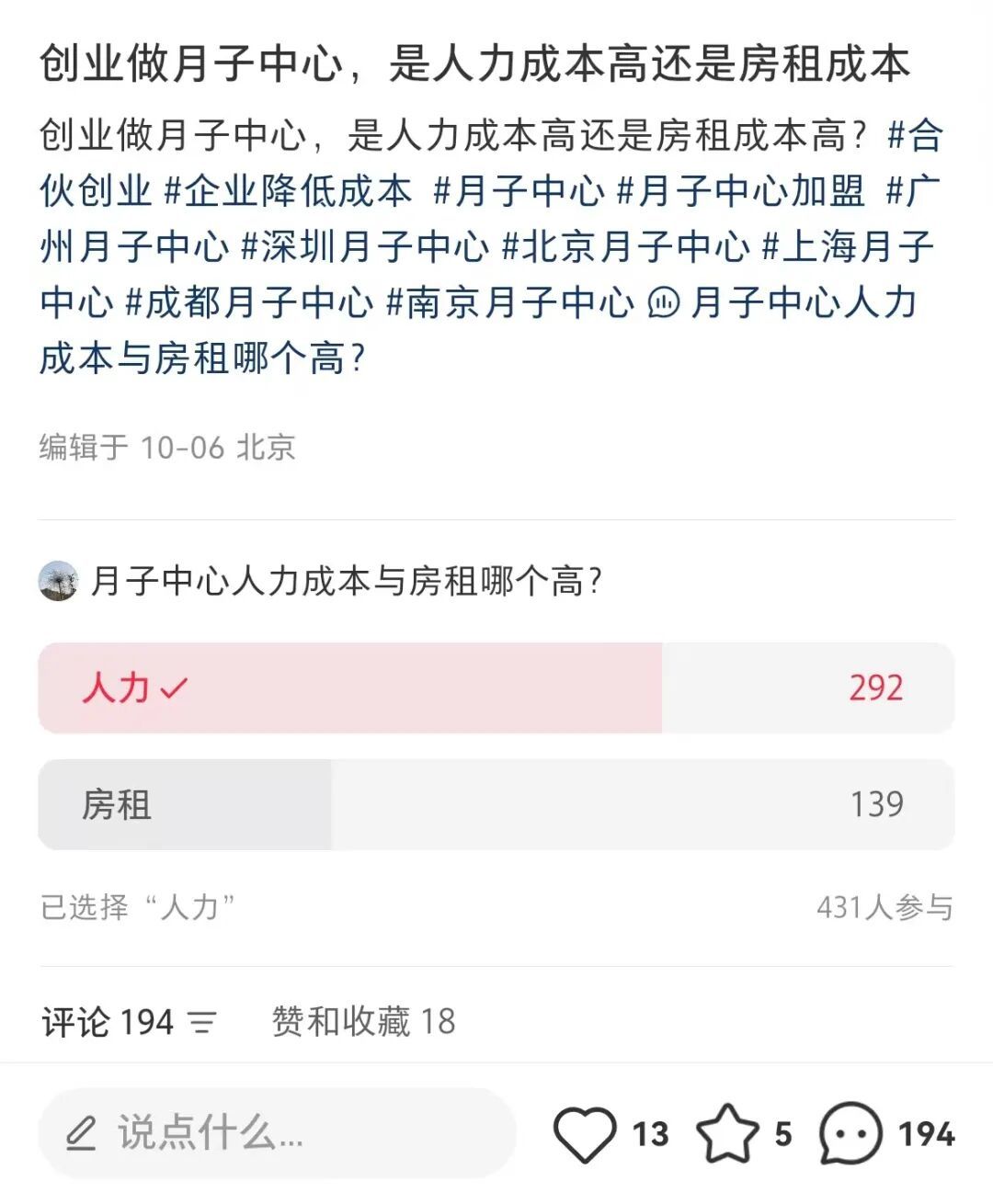993x1204 pixels.
Task: Open hashtag #深圳月子中心
Action: [365, 246]
